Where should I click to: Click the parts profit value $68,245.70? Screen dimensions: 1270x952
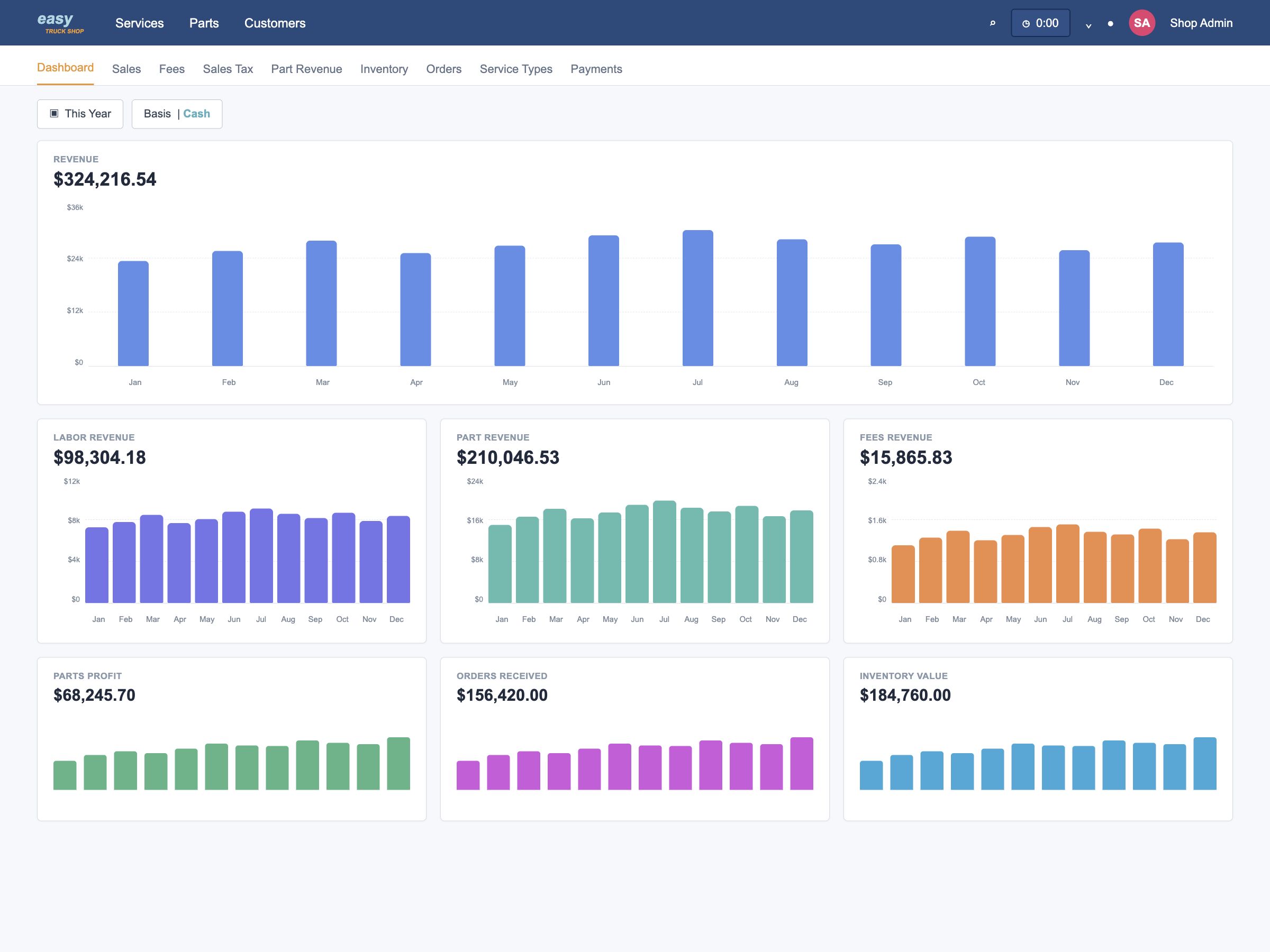point(94,695)
